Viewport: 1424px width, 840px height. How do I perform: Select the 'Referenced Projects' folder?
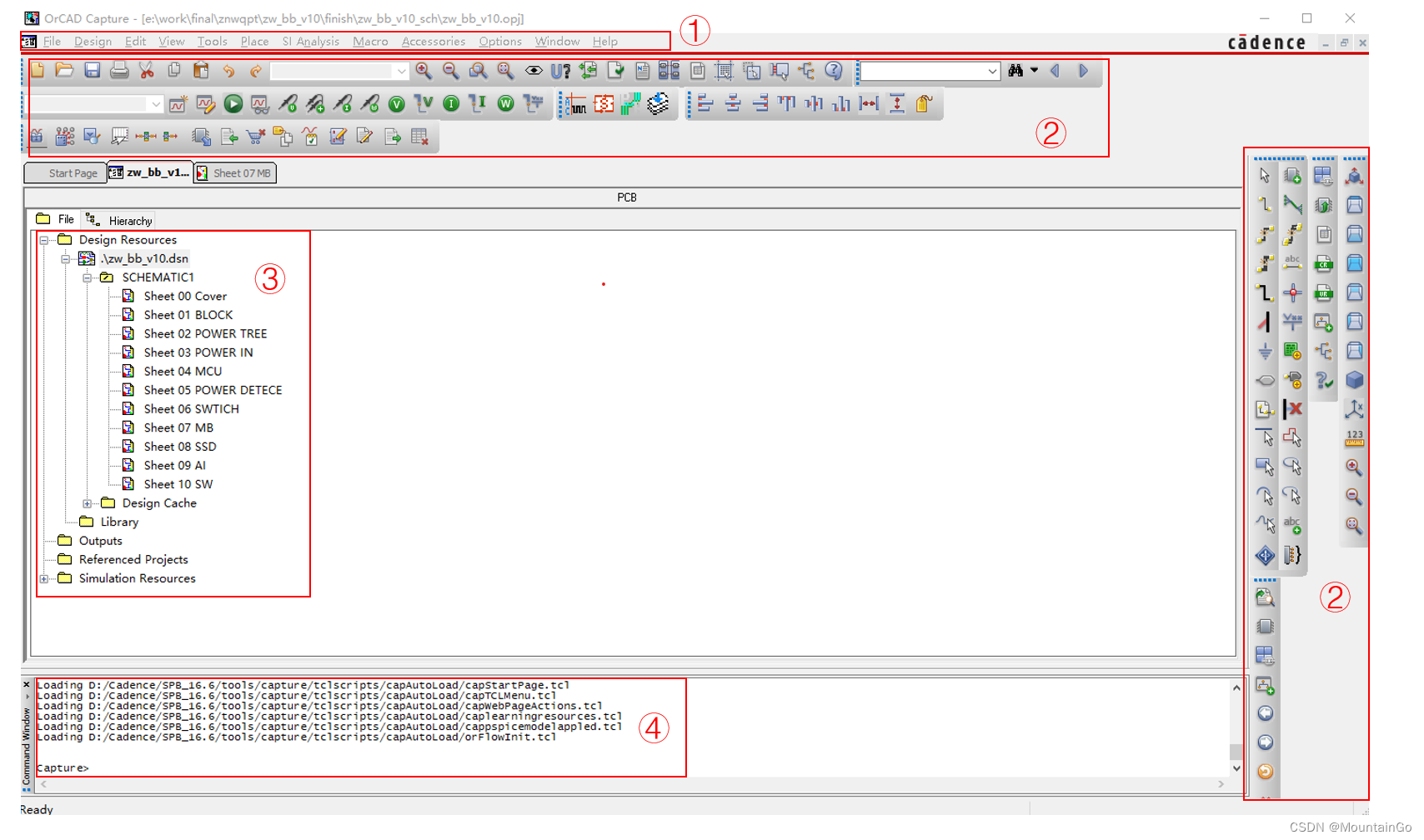(x=133, y=560)
